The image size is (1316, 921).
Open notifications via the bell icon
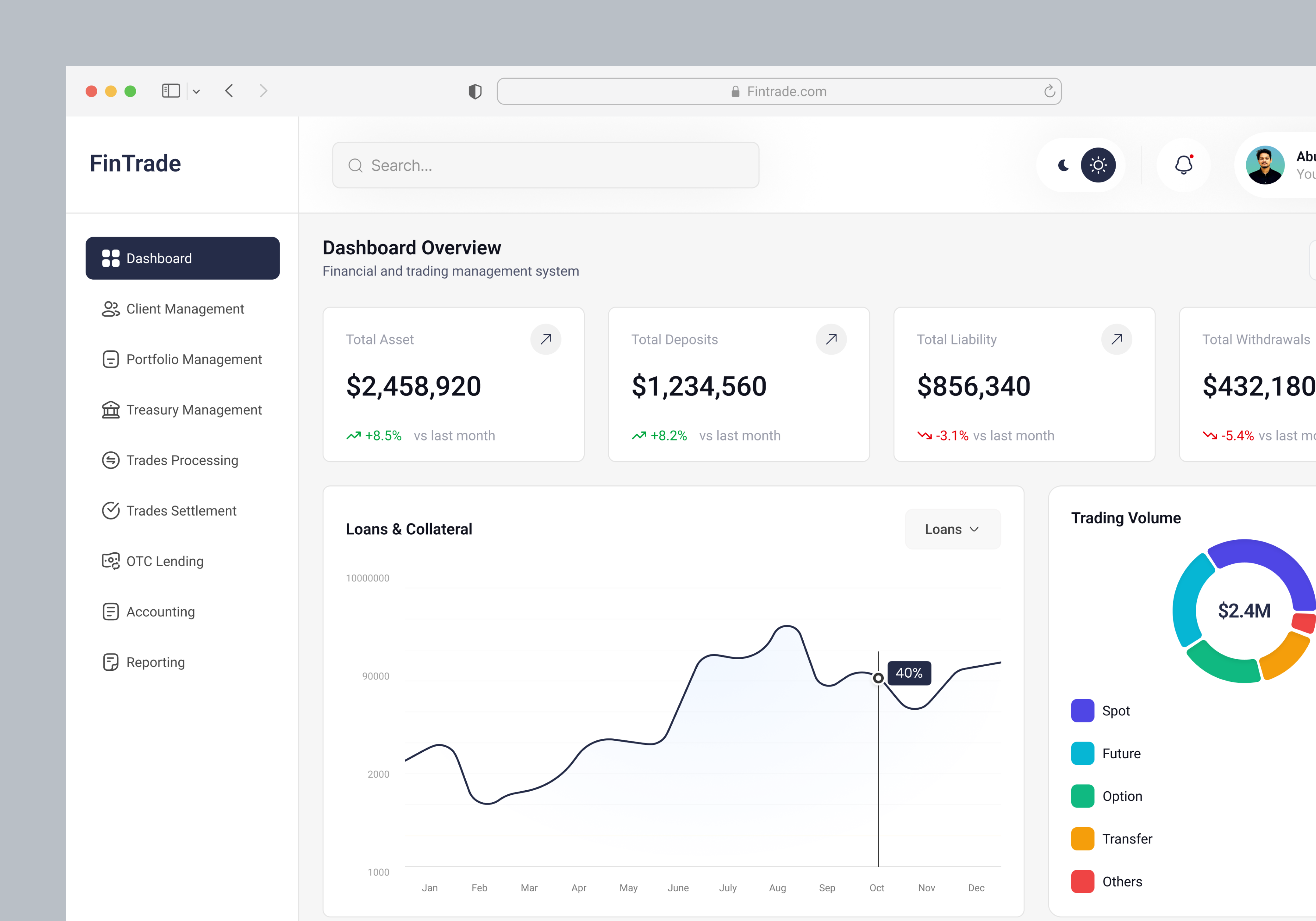pyautogui.click(x=1183, y=165)
